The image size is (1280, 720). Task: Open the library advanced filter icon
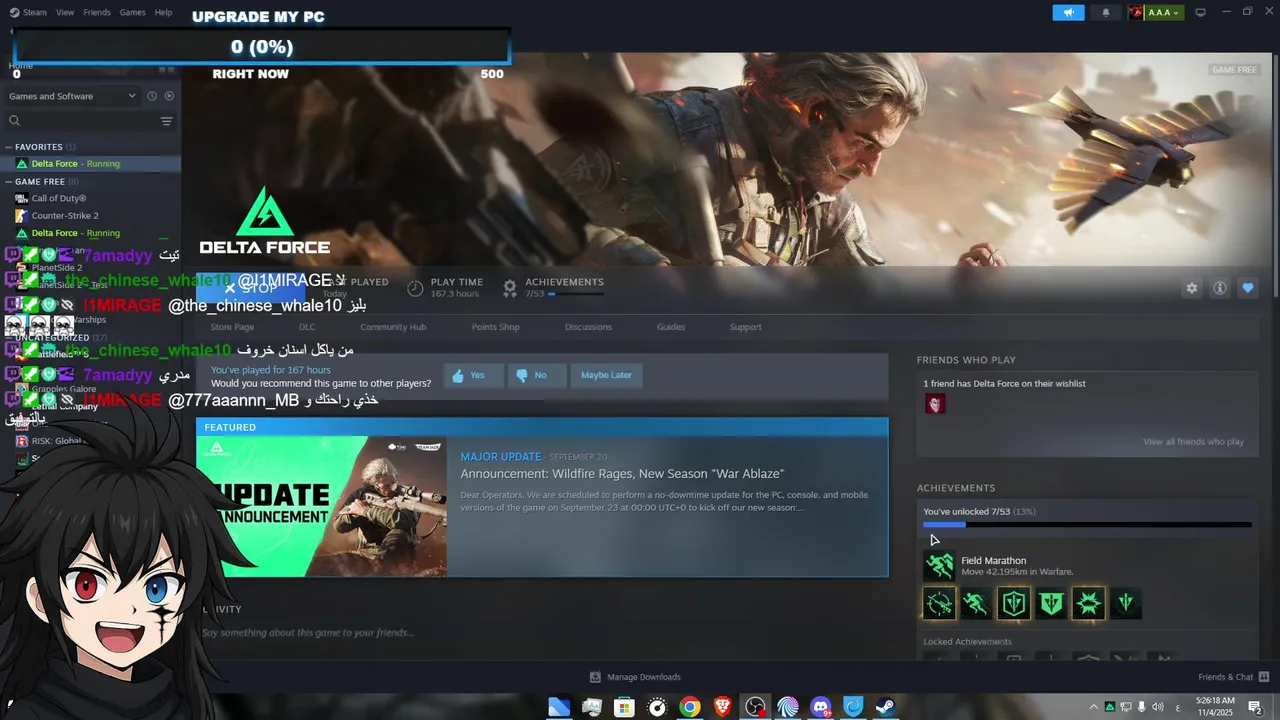click(167, 121)
